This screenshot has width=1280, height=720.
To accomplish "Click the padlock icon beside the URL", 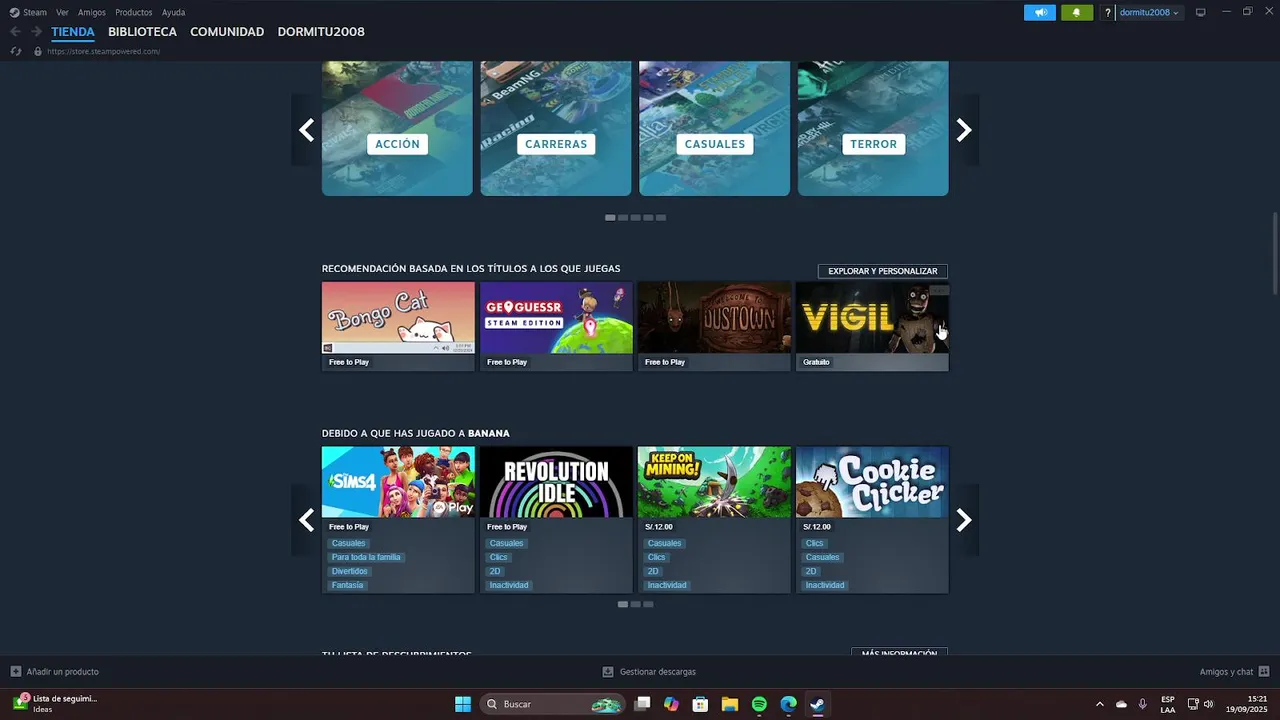I will pyautogui.click(x=38, y=51).
